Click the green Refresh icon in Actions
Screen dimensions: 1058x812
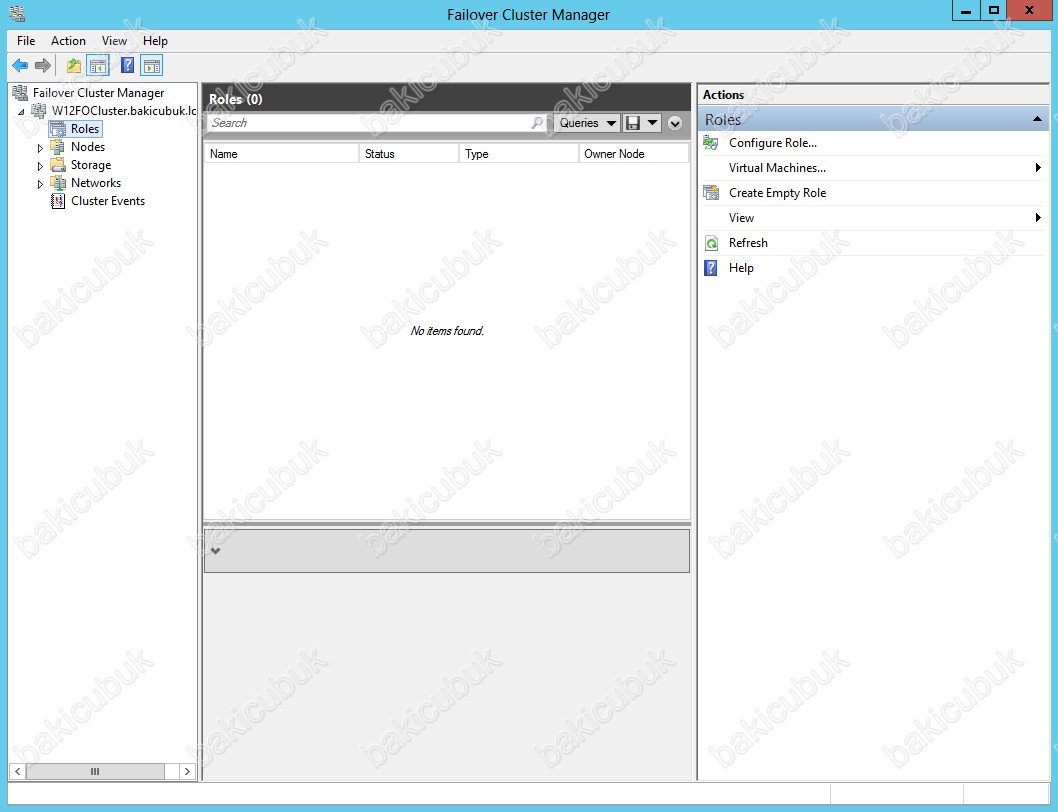click(711, 243)
